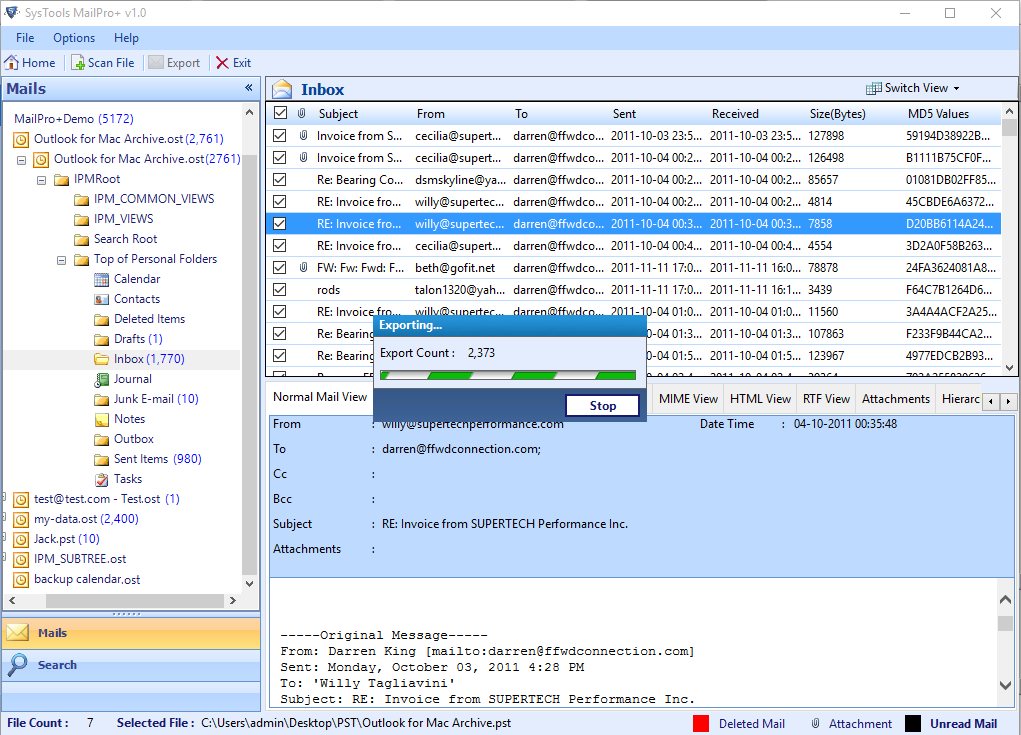Click the mail list scroll up arrow
The width and height of the screenshot is (1021, 735).
click(x=1009, y=112)
